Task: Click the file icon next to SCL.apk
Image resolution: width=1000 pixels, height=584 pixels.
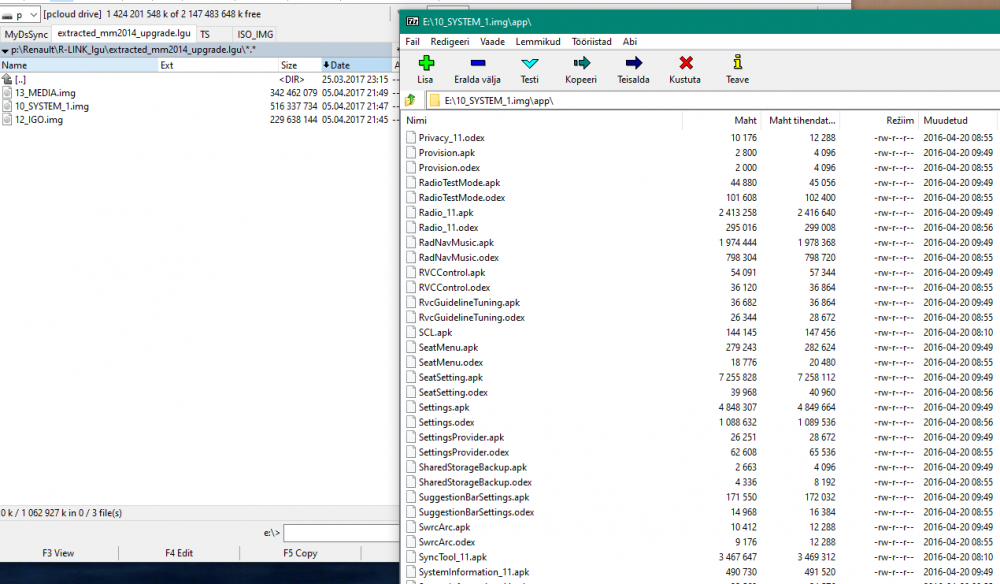Action: [411, 332]
